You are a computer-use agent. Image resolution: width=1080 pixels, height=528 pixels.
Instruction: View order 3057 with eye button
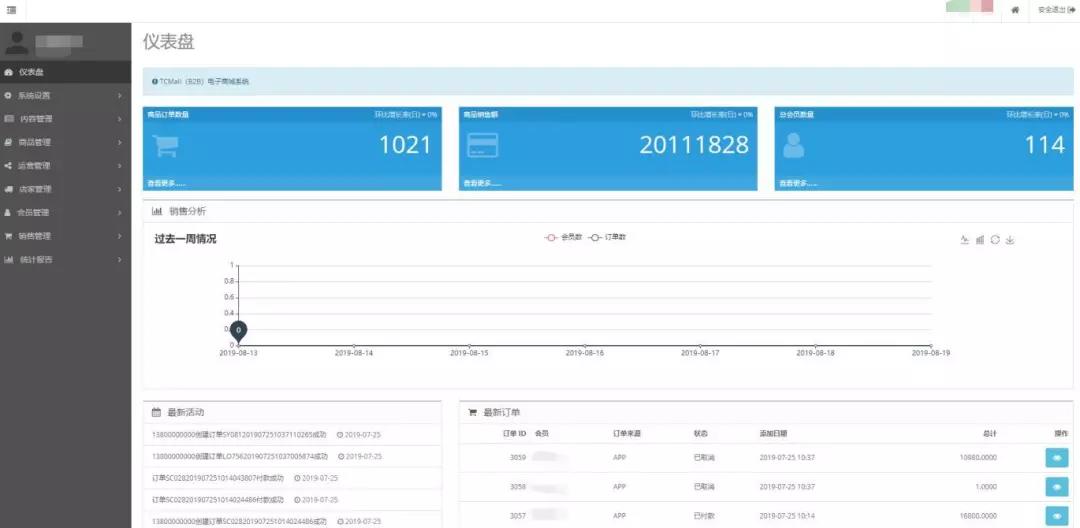tap(1056, 516)
